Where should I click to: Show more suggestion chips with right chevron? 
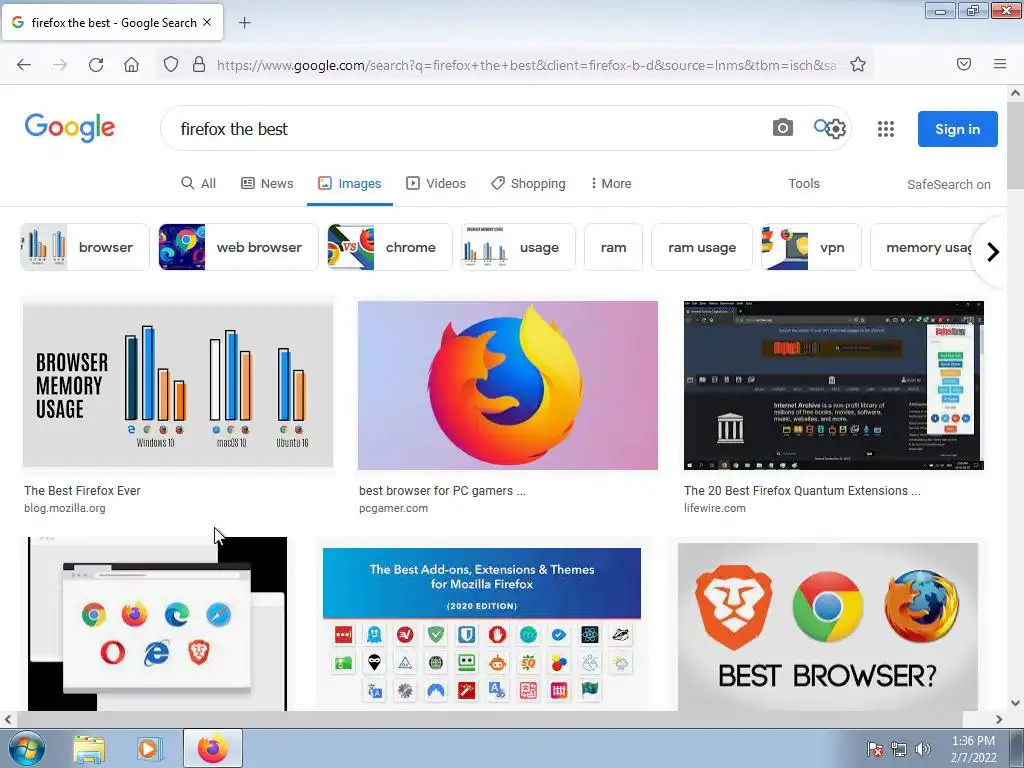(993, 251)
